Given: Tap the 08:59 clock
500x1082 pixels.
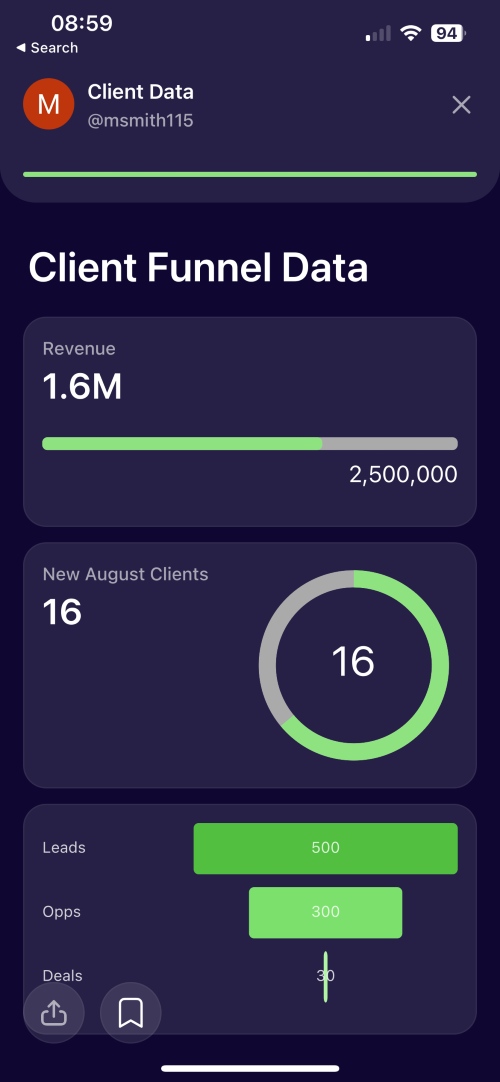Looking at the screenshot, I should [81, 23].
